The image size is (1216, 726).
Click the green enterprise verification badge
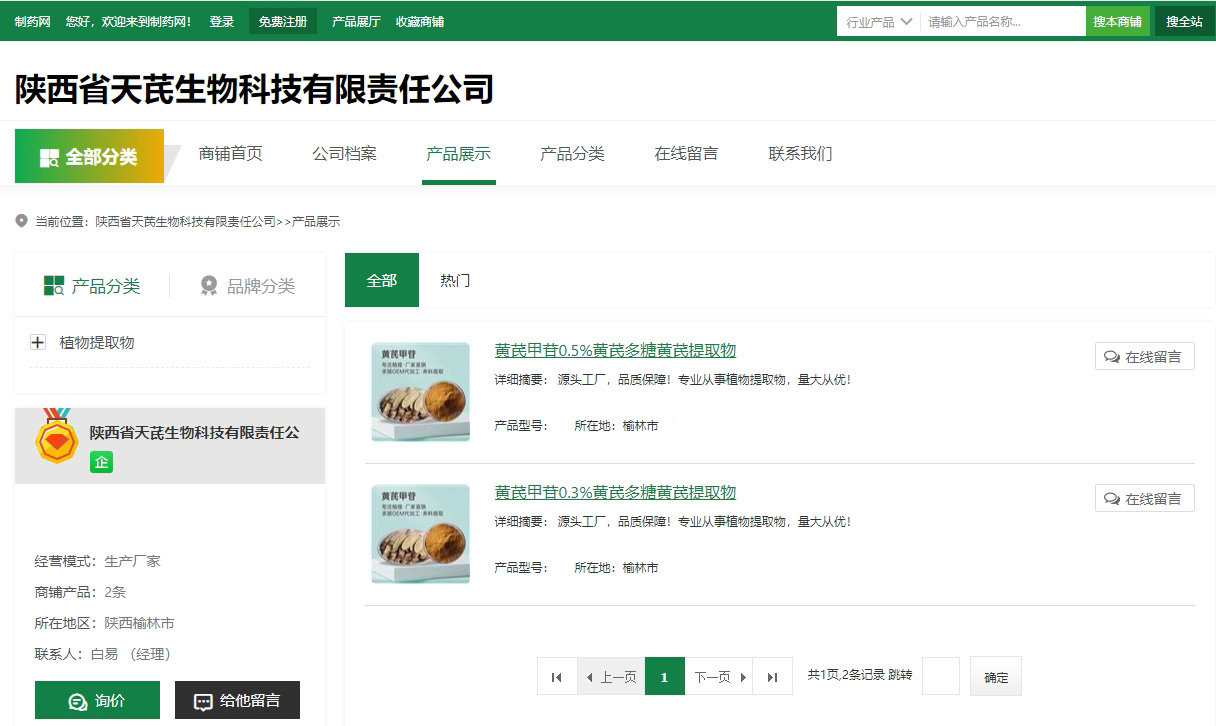click(x=101, y=462)
